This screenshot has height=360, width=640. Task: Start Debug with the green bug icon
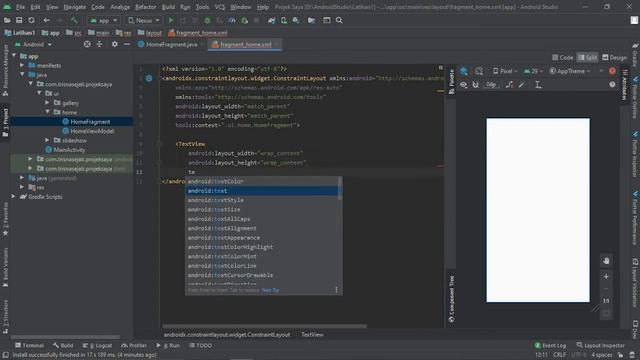[207, 20]
